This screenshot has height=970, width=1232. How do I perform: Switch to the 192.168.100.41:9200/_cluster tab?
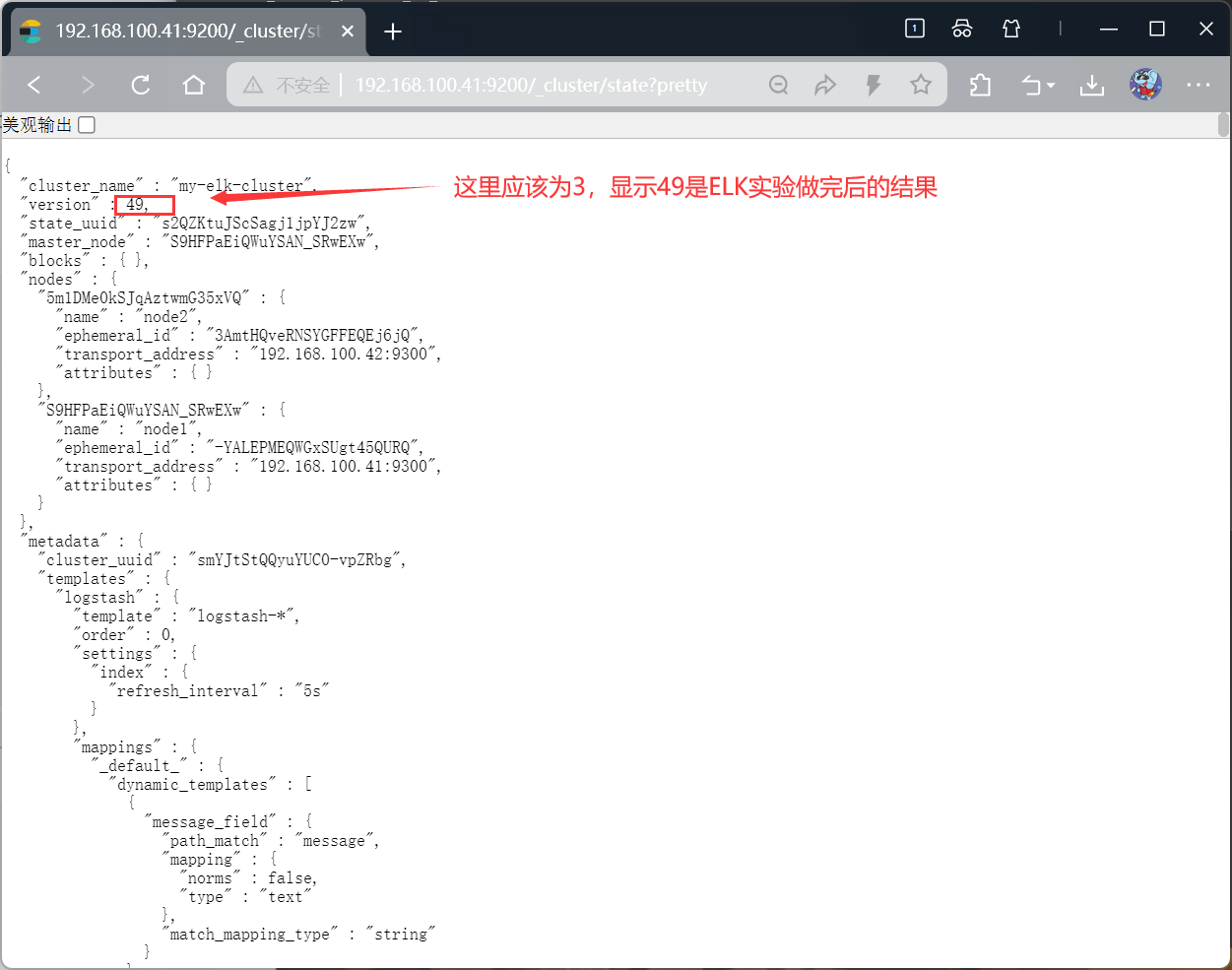tap(187, 32)
